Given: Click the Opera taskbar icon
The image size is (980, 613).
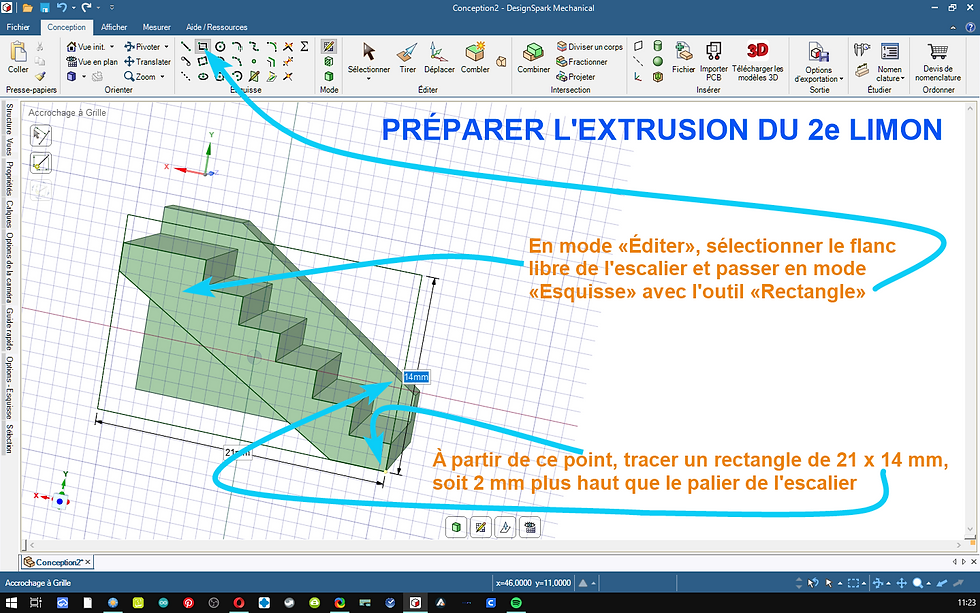Looking at the screenshot, I should 239,603.
